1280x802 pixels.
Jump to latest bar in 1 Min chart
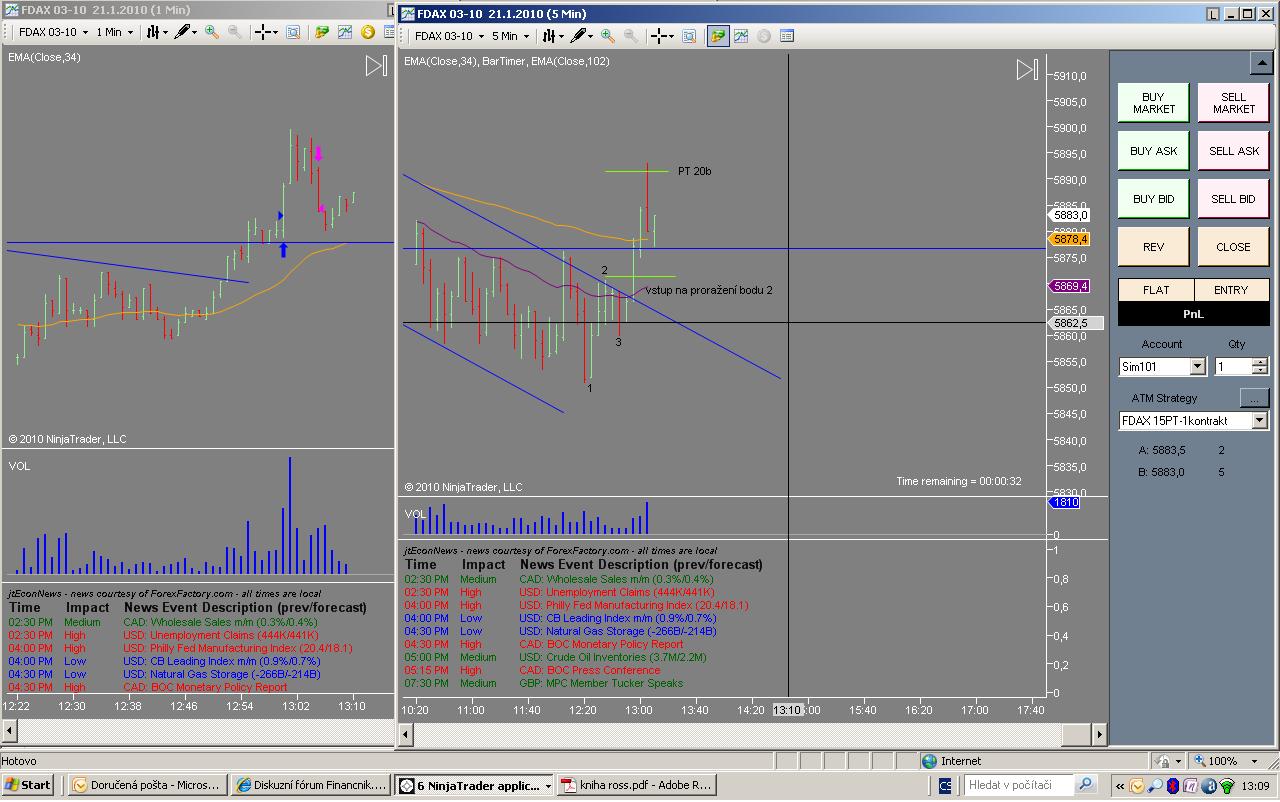point(376,66)
